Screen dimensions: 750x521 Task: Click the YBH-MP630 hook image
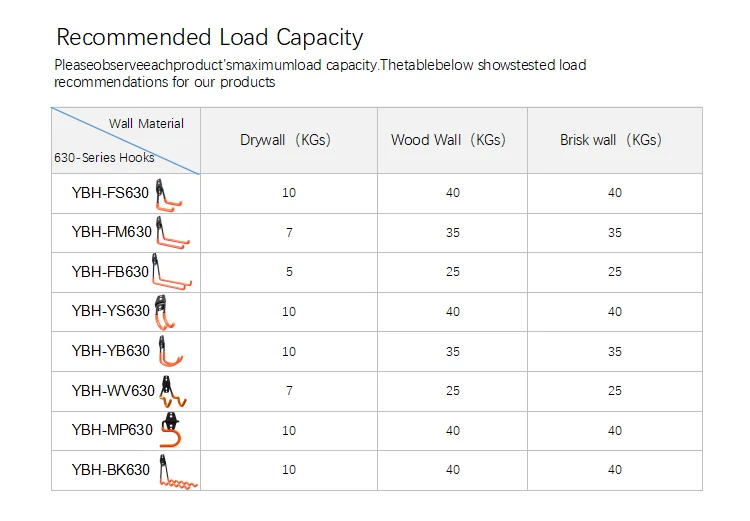(x=173, y=430)
